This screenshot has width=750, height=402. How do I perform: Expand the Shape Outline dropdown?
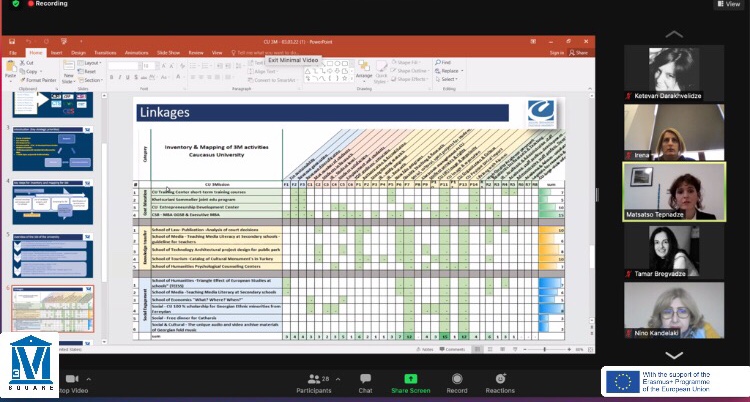[411, 71]
